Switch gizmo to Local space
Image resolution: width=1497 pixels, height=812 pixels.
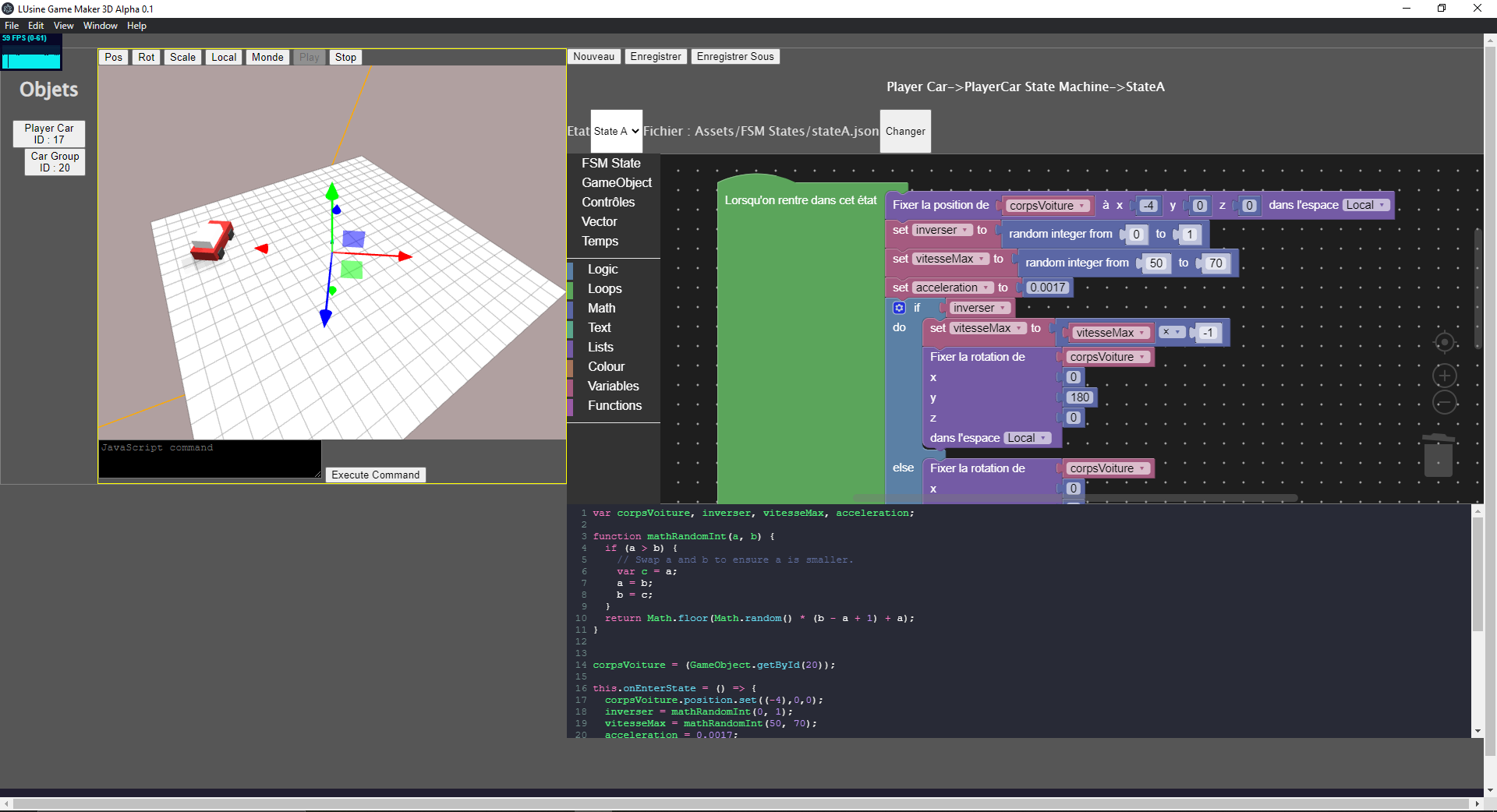click(x=224, y=57)
